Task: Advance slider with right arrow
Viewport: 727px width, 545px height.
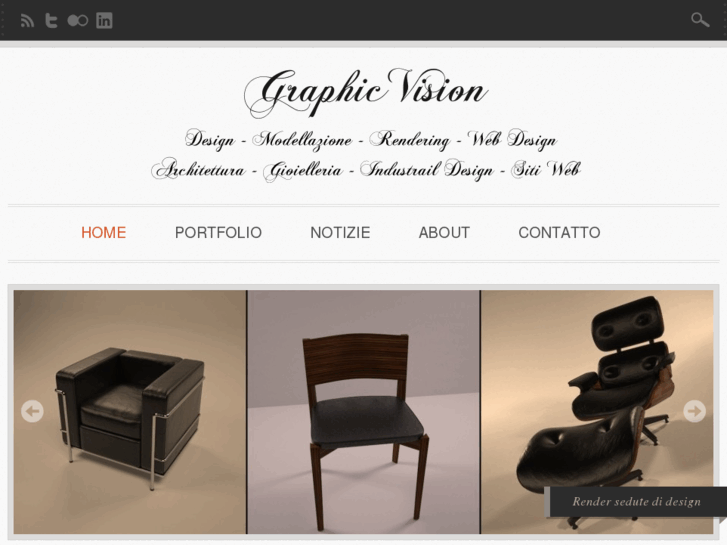Action: (x=695, y=411)
